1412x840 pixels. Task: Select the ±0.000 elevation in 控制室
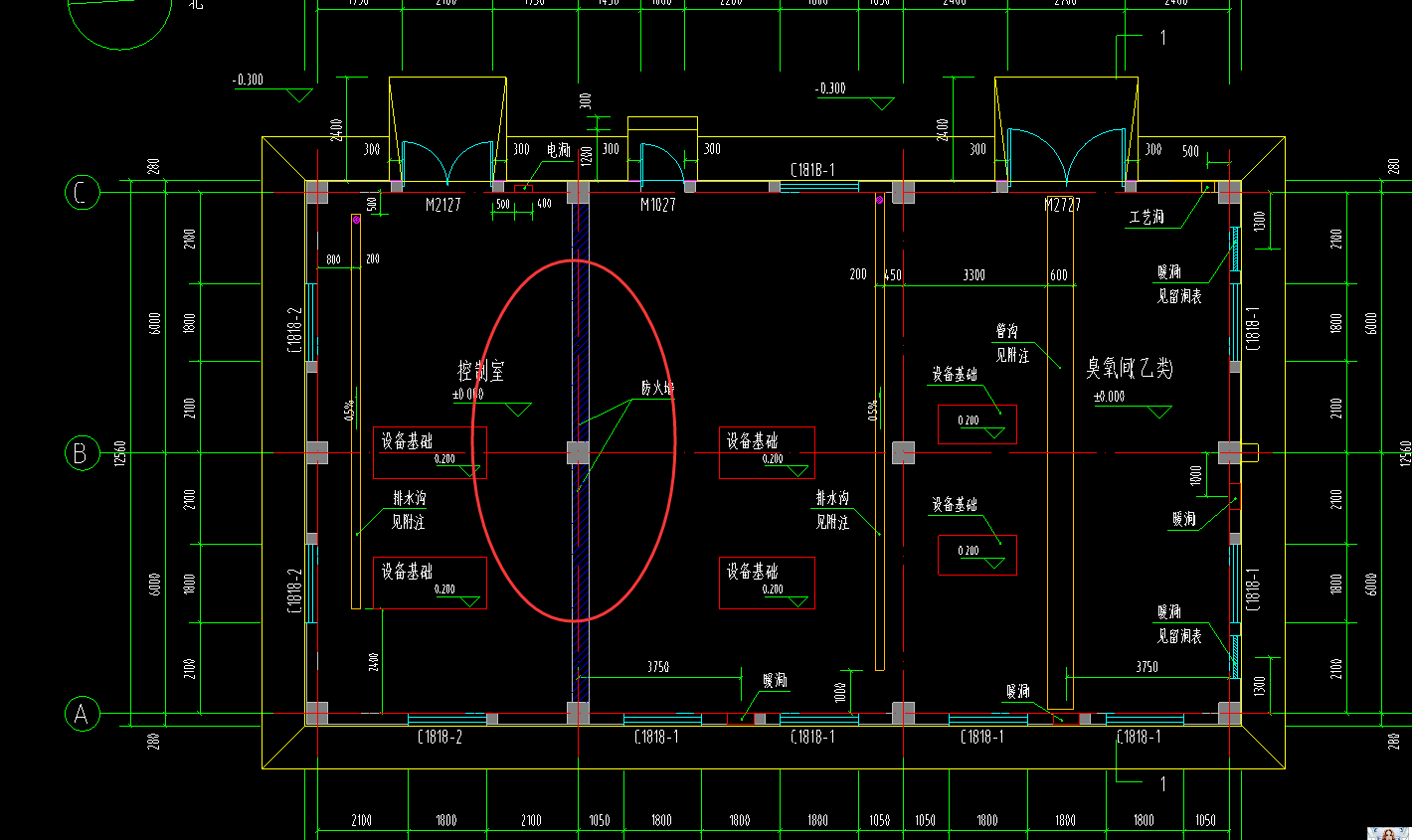pos(467,395)
